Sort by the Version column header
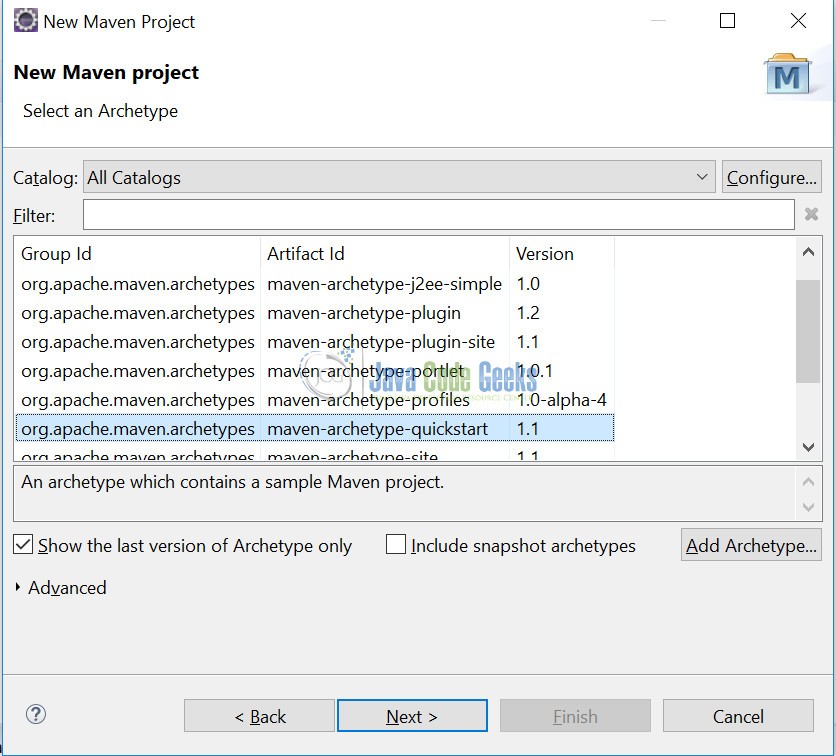This screenshot has height=756, width=836. click(x=562, y=254)
